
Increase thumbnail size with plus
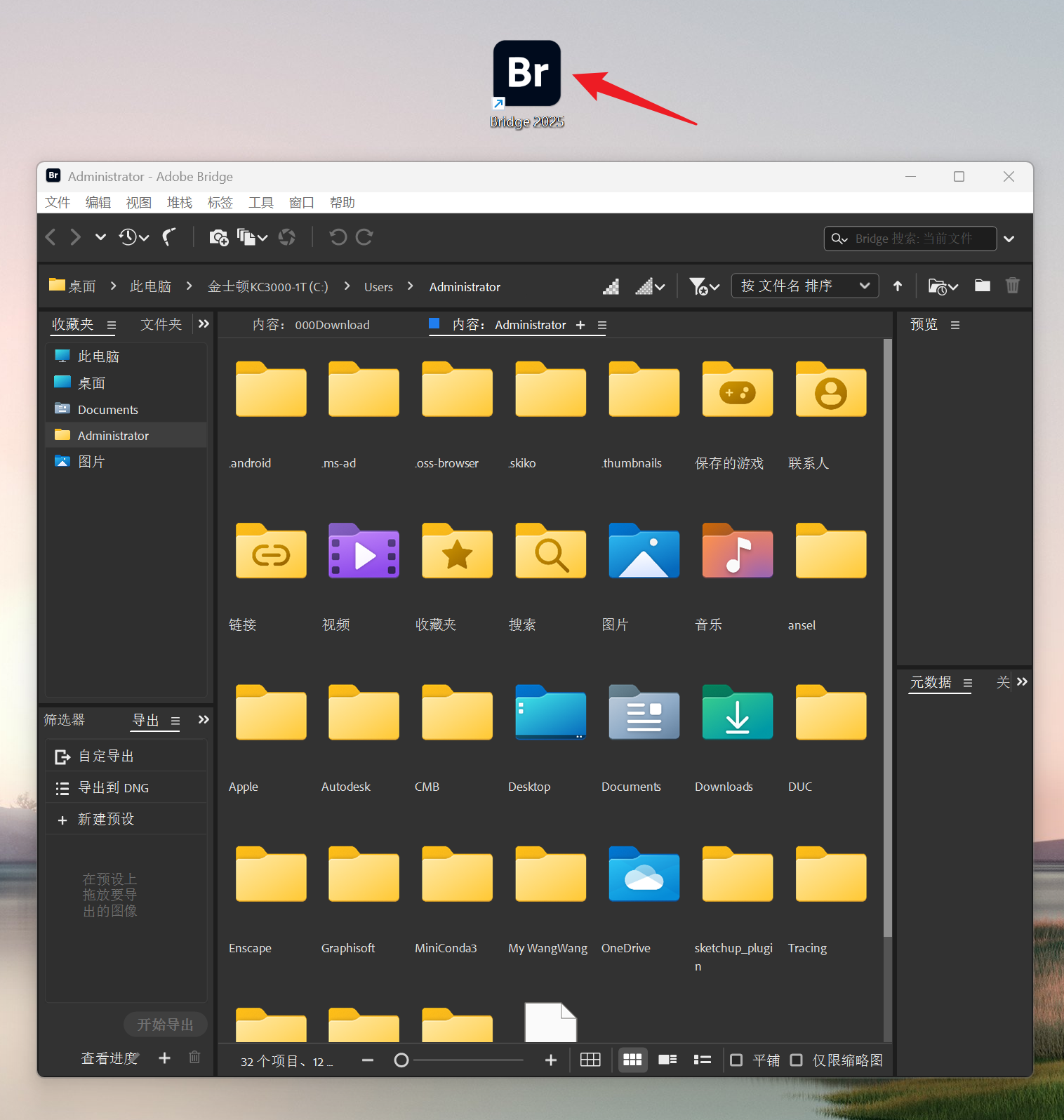click(551, 1060)
